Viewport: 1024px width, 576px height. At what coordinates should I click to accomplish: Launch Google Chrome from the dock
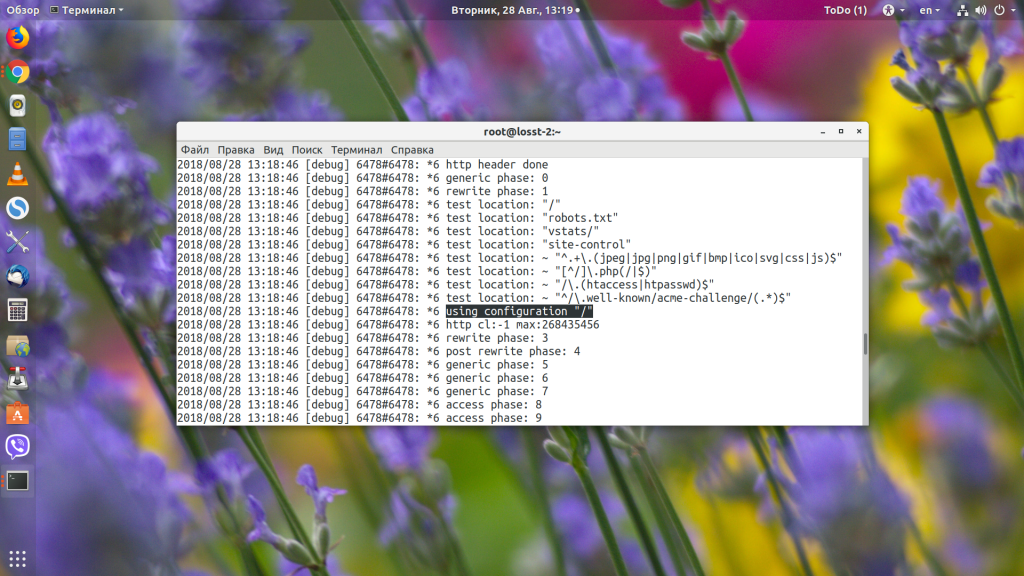[18, 72]
